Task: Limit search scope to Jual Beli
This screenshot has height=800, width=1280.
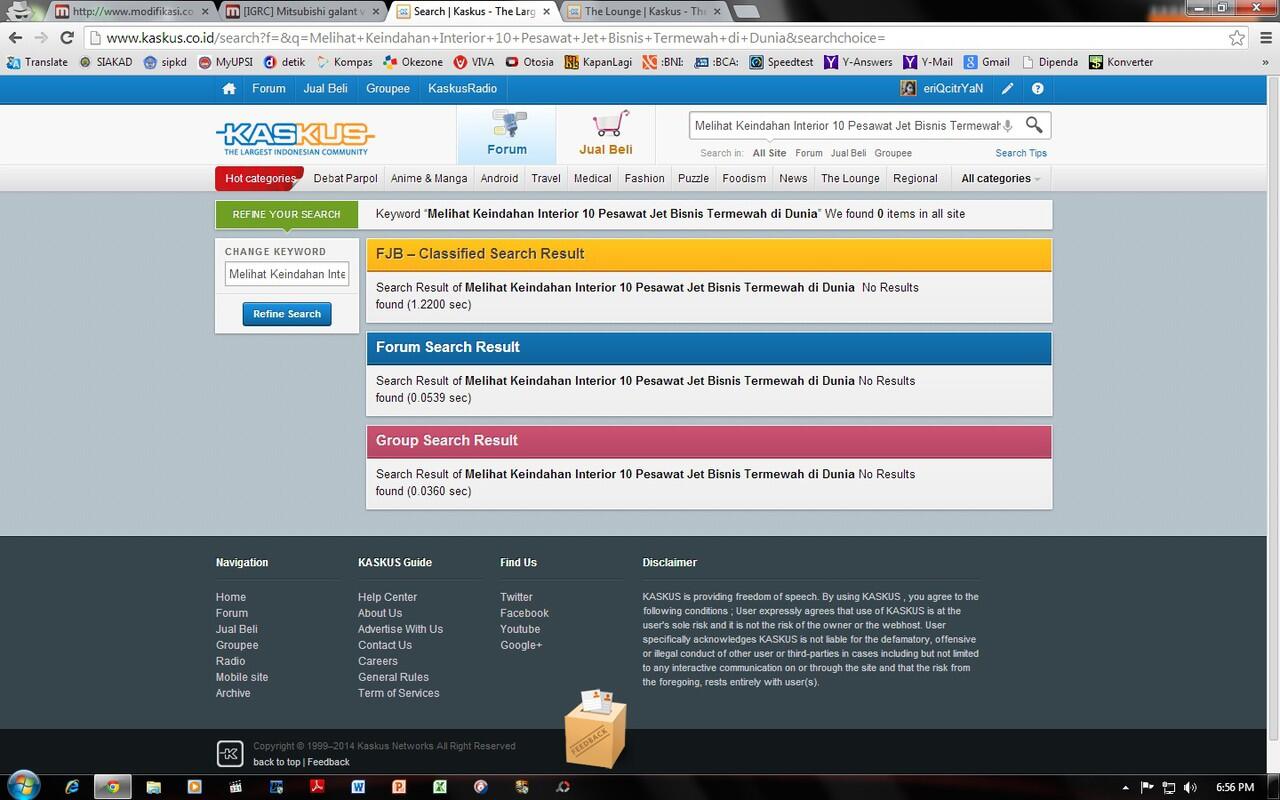Action: tap(848, 153)
